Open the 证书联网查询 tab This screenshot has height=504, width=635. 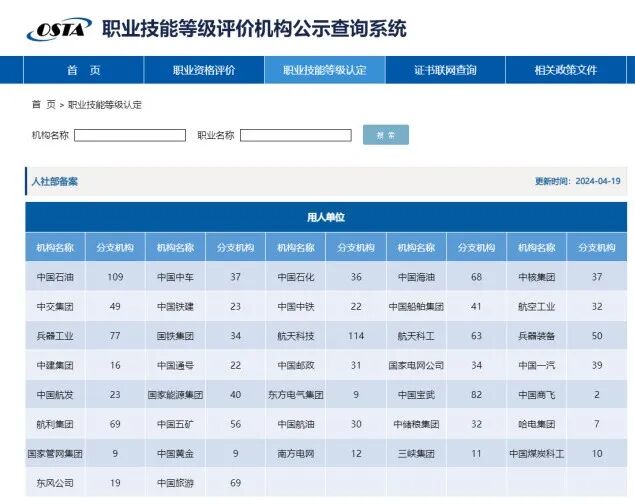point(445,70)
